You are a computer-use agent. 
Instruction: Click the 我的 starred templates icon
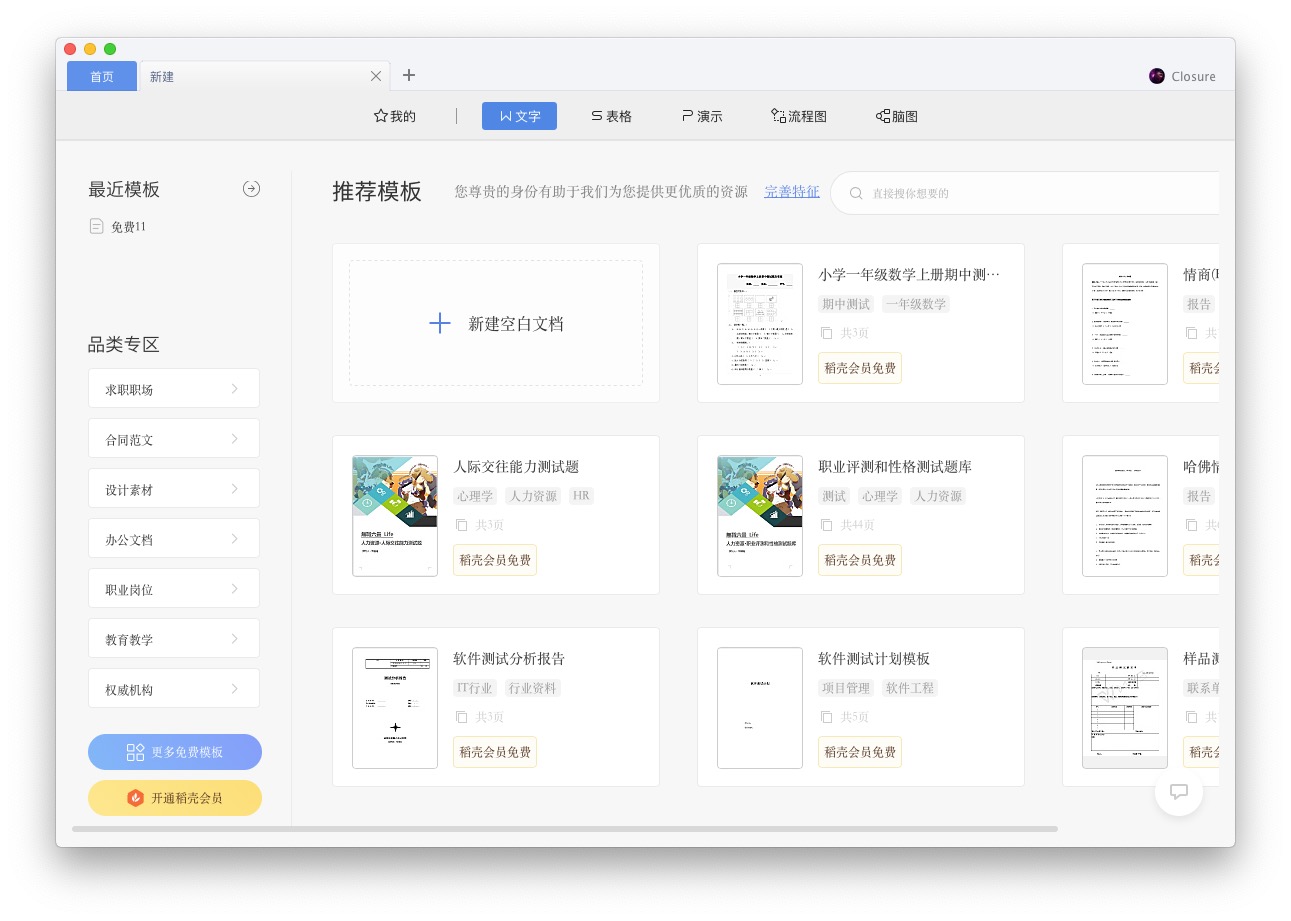[393, 115]
